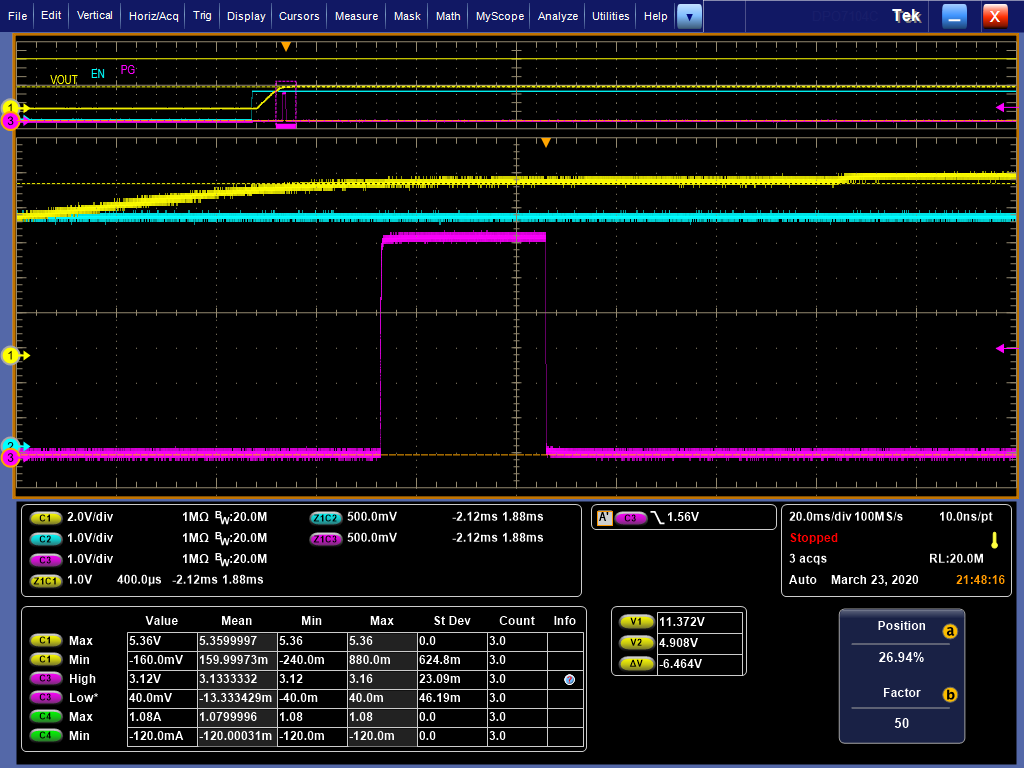Click the Factor value field showing 50
The width and height of the screenshot is (1024, 768).
[x=901, y=723]
